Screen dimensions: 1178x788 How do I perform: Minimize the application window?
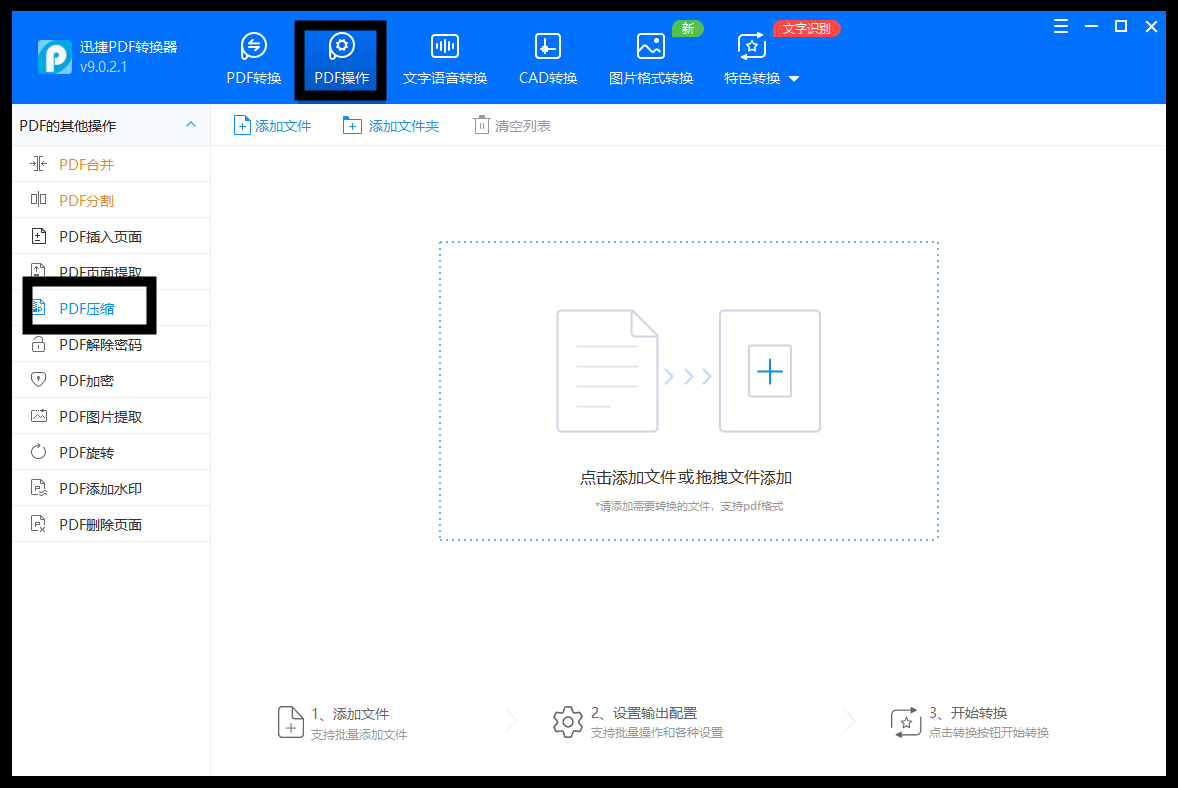click(x=1091, y=27)
